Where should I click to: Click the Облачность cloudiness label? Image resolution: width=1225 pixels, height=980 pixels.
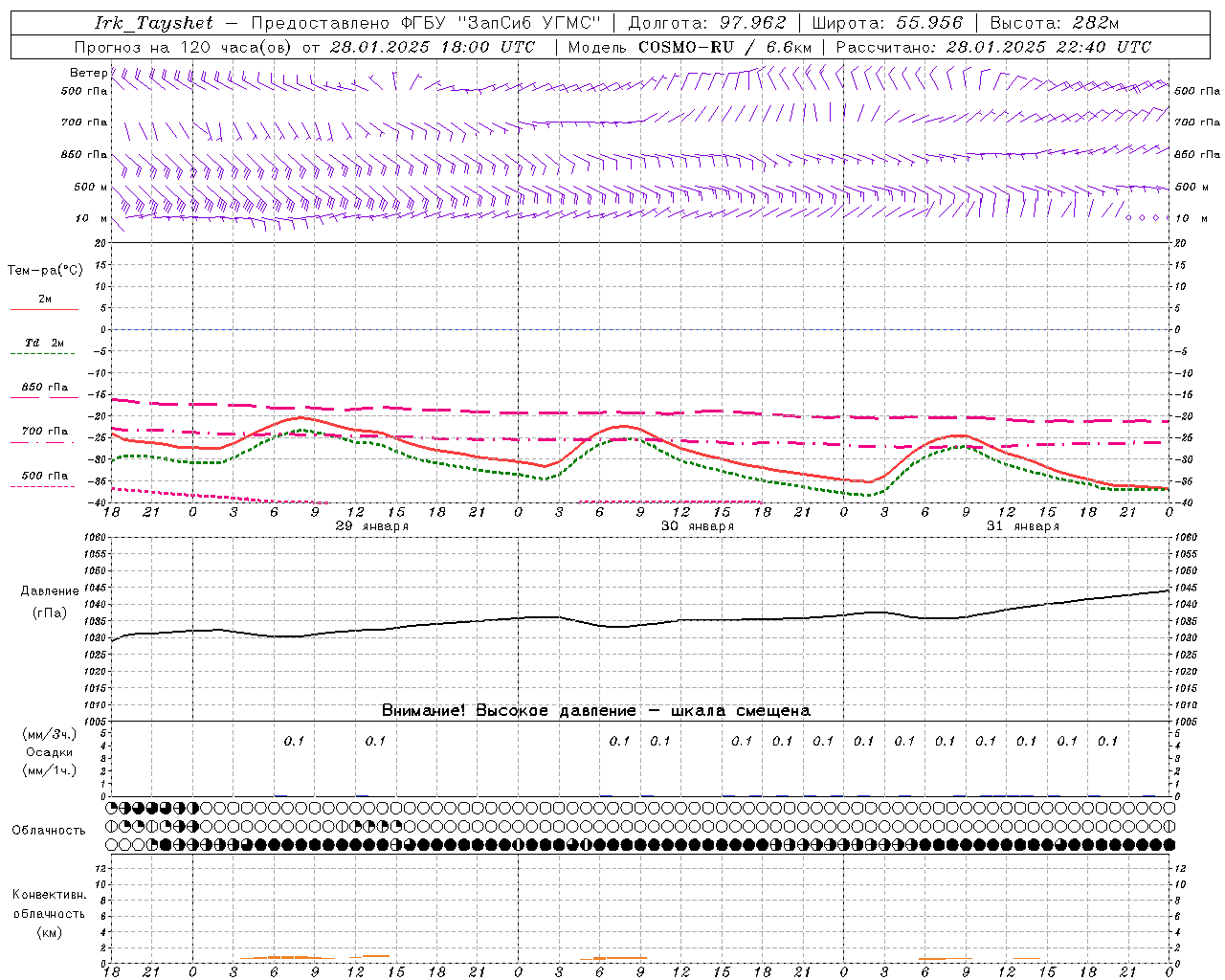49,831
